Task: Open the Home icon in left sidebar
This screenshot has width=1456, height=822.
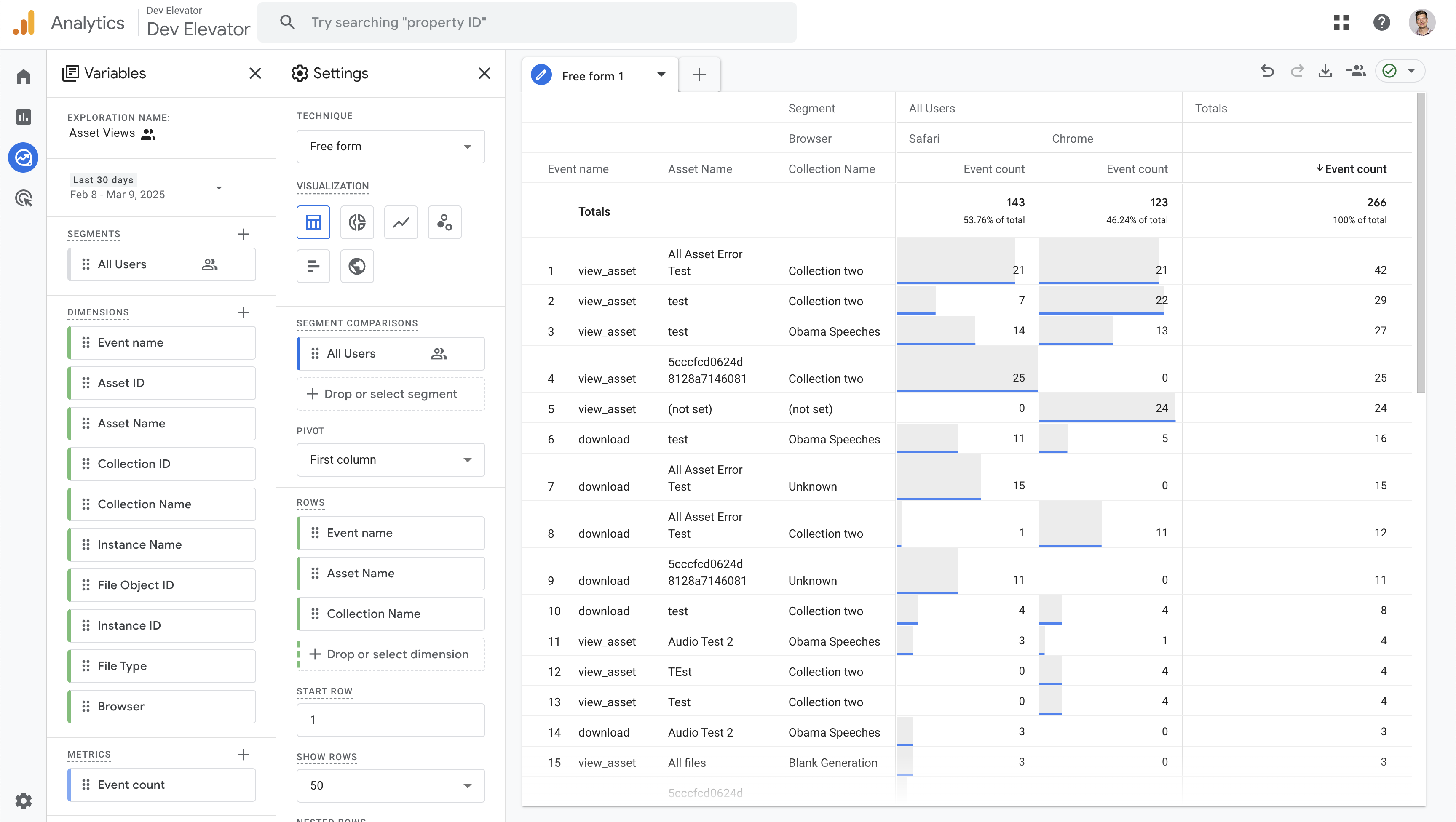Action: (x=23, y=76)
